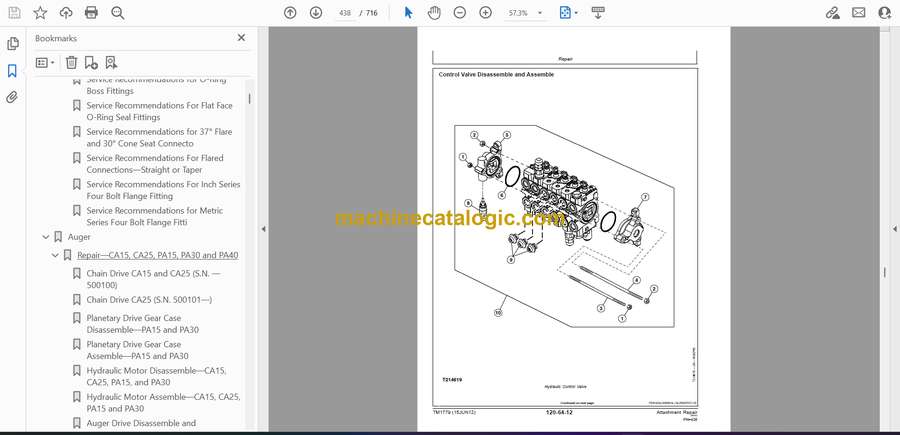The height and width of the screenshot is (435, 900).
Task: Open Service Recommendations For Flat Face O-Ring bookmark
Action: (x=160, y=111)
